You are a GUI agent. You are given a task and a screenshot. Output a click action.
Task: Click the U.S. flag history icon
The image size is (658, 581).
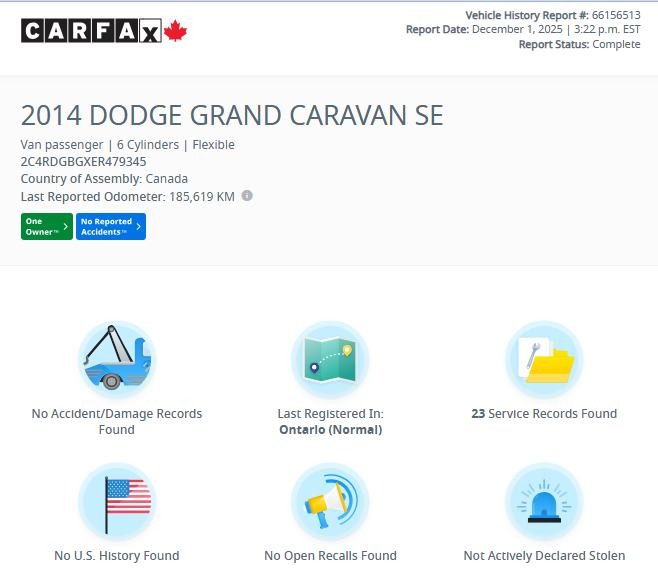click(117, 502)
